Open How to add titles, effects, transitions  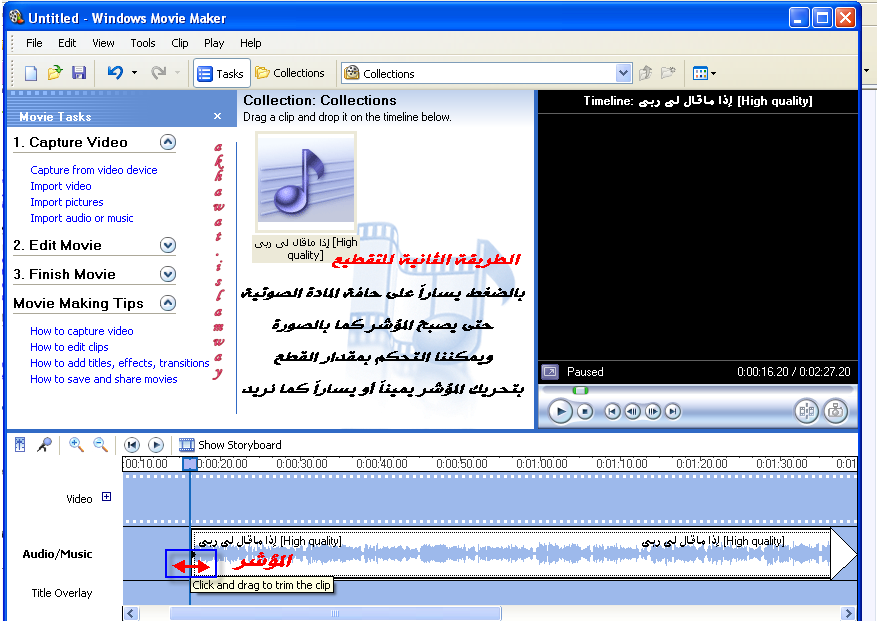[x=120, y=363]
